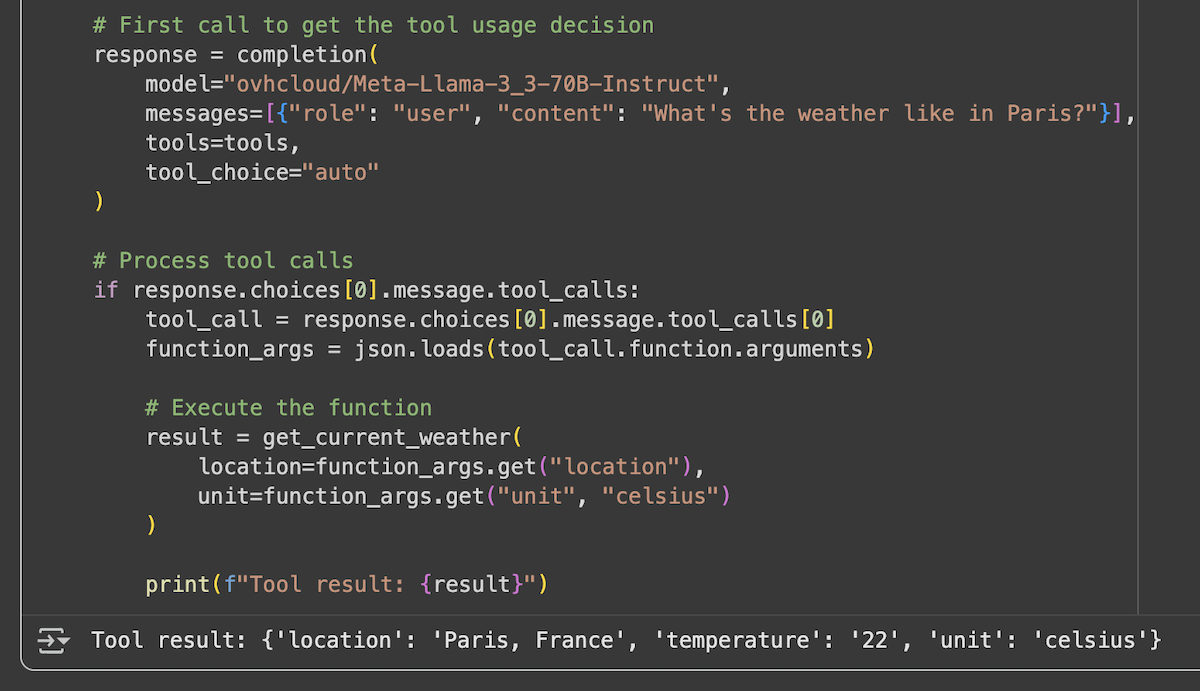This screenshot has height=691, width=1200.
Task: Click the "auto" tool_choice value
Action: [x=347, y=171]
